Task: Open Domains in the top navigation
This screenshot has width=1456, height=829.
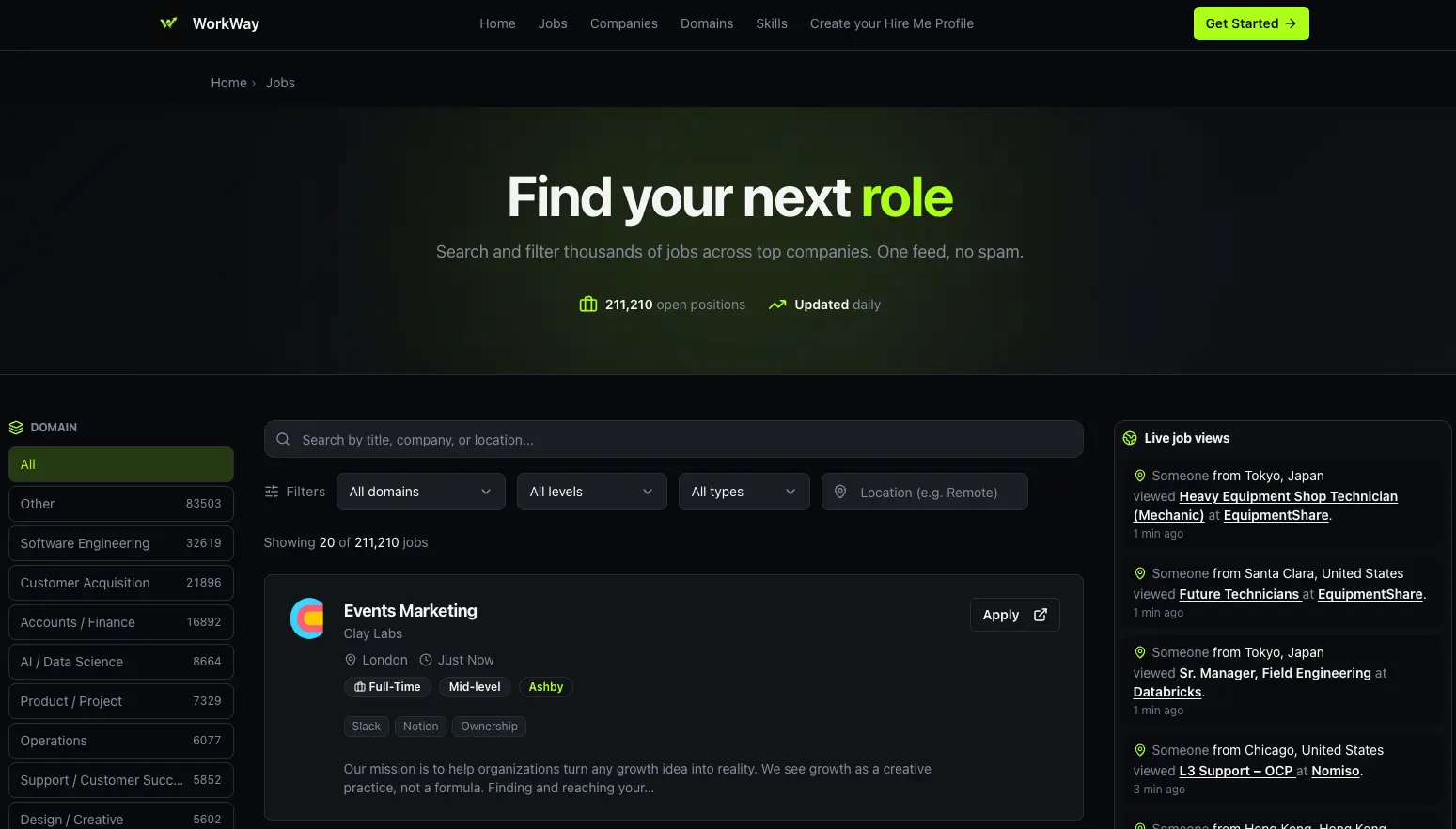Action: click(707, 23)
